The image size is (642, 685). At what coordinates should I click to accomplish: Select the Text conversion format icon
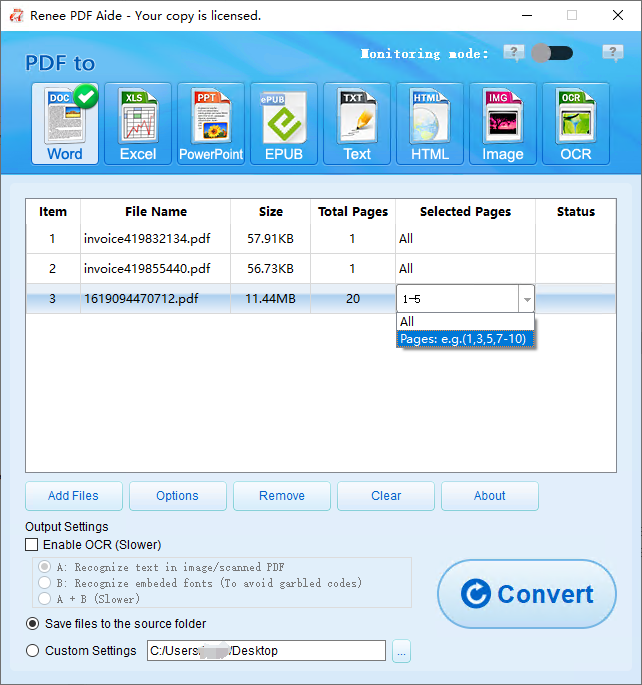pos(357,123)
